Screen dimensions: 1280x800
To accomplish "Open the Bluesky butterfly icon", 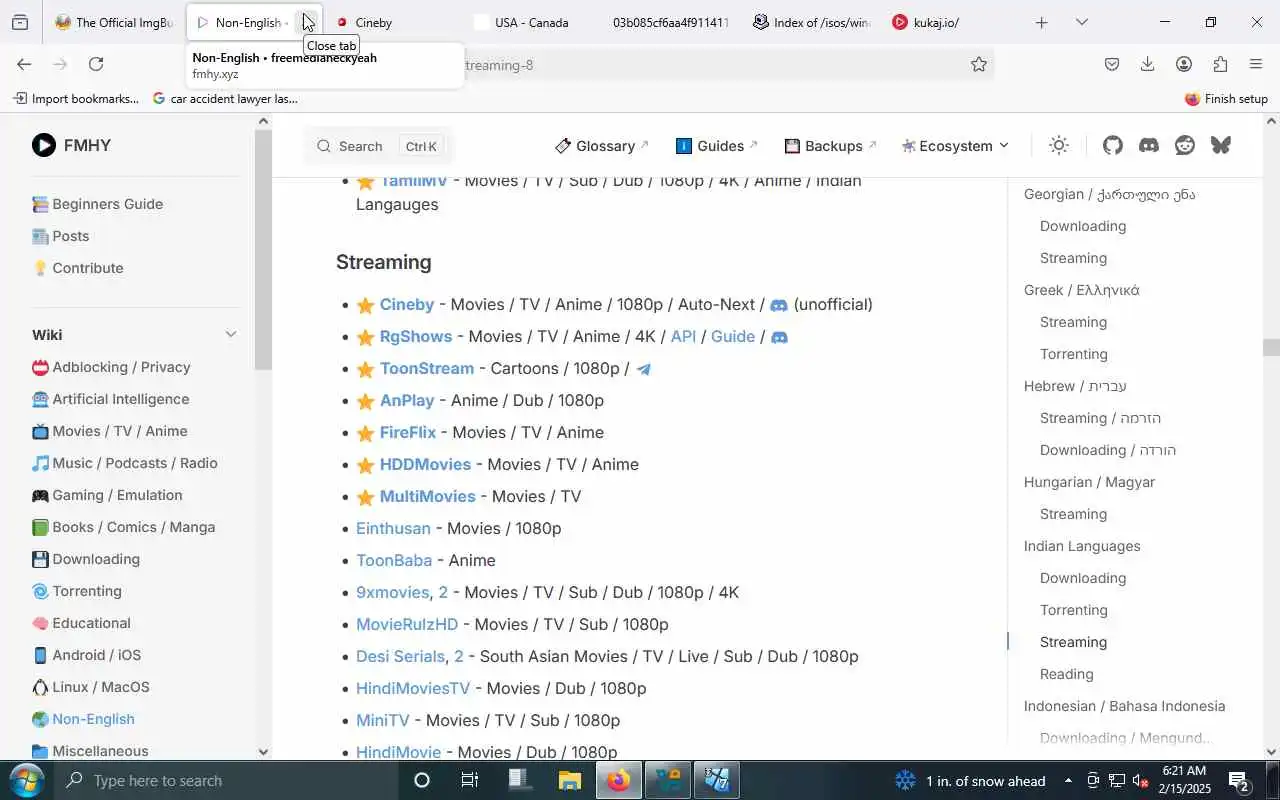I will 1221,145.
